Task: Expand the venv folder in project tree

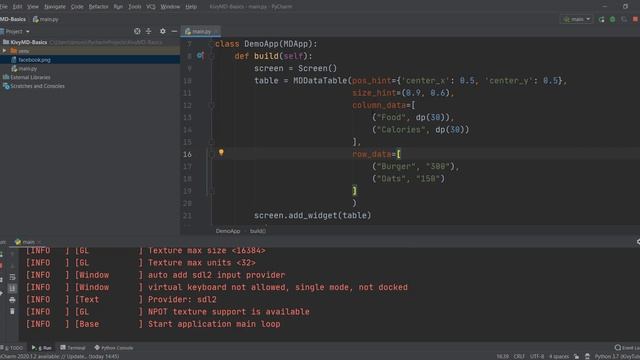Action: coord(4,51)
